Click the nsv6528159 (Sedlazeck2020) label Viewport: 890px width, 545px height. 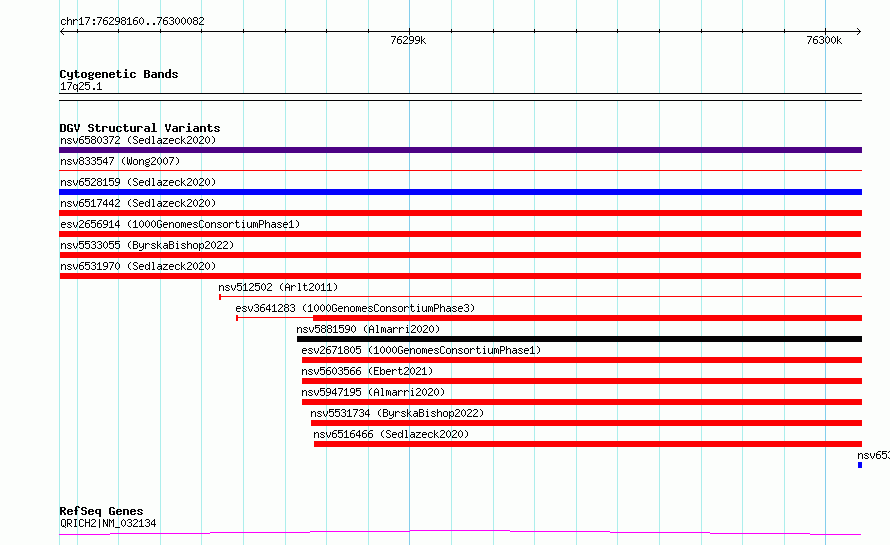pyautogui.click(x=138, y=182)
